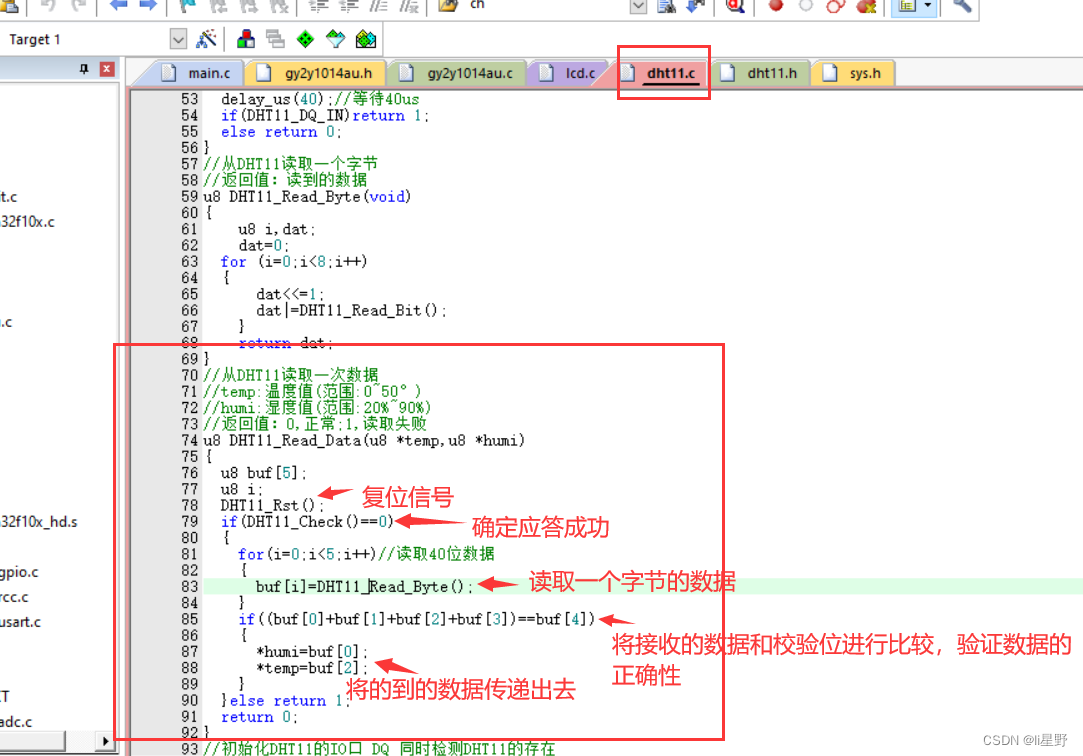The width and height of the screenshot is (1083, 756).
Task: Open the lcd.c editor tab
Action: click(x=579, y=73)
